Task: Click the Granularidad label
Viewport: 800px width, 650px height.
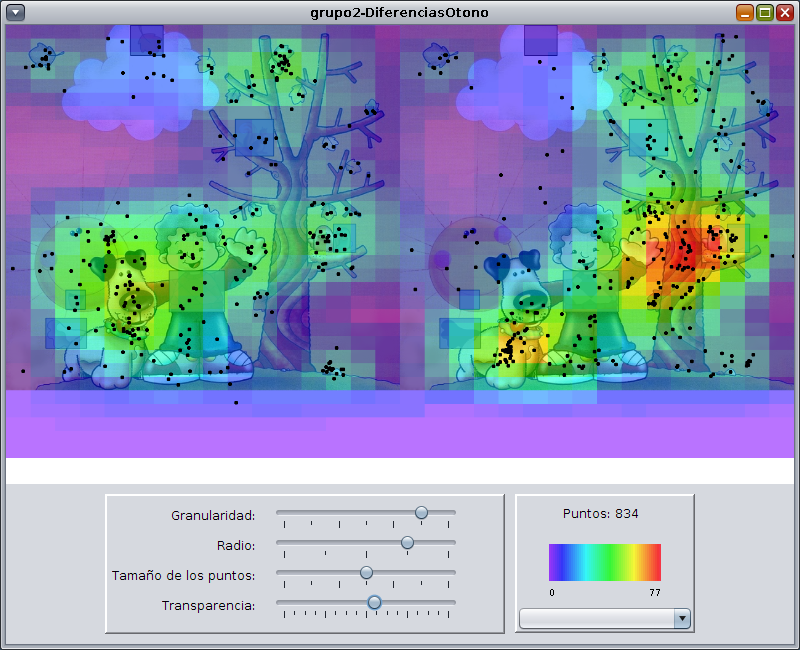Action: click(213, 516)
